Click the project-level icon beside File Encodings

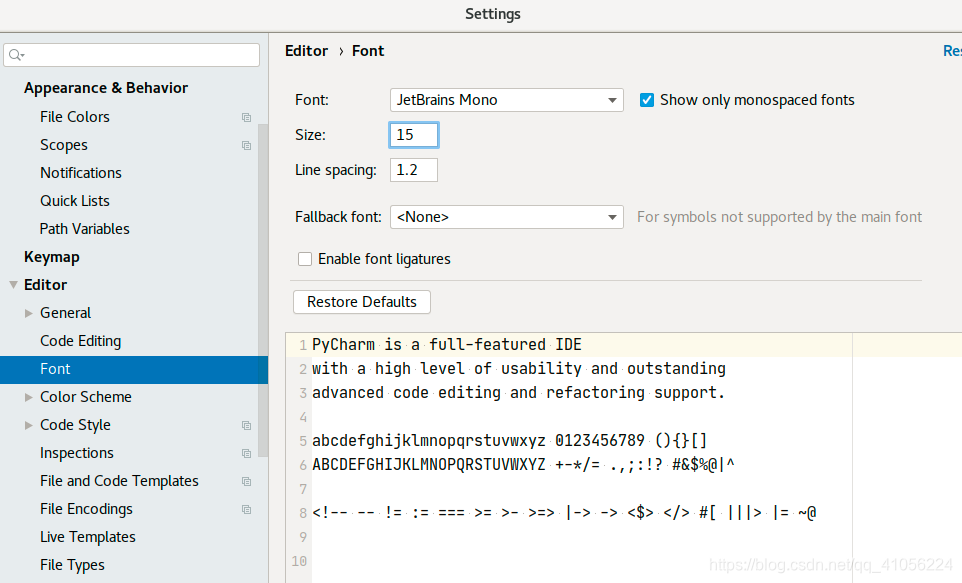[x=247, y=509]
